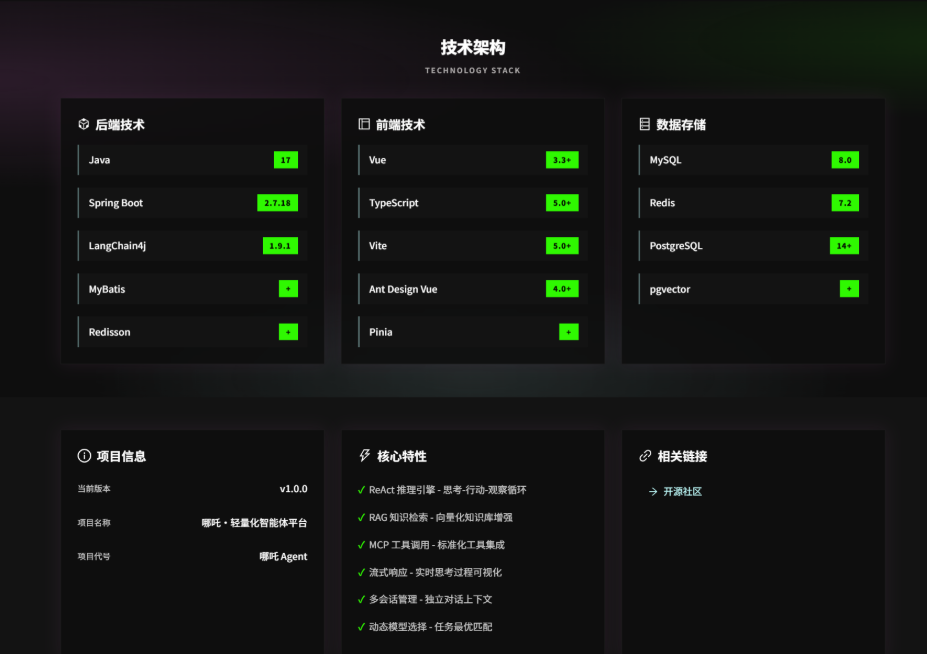Click the 技术架构 page heading

coord(472,47)
